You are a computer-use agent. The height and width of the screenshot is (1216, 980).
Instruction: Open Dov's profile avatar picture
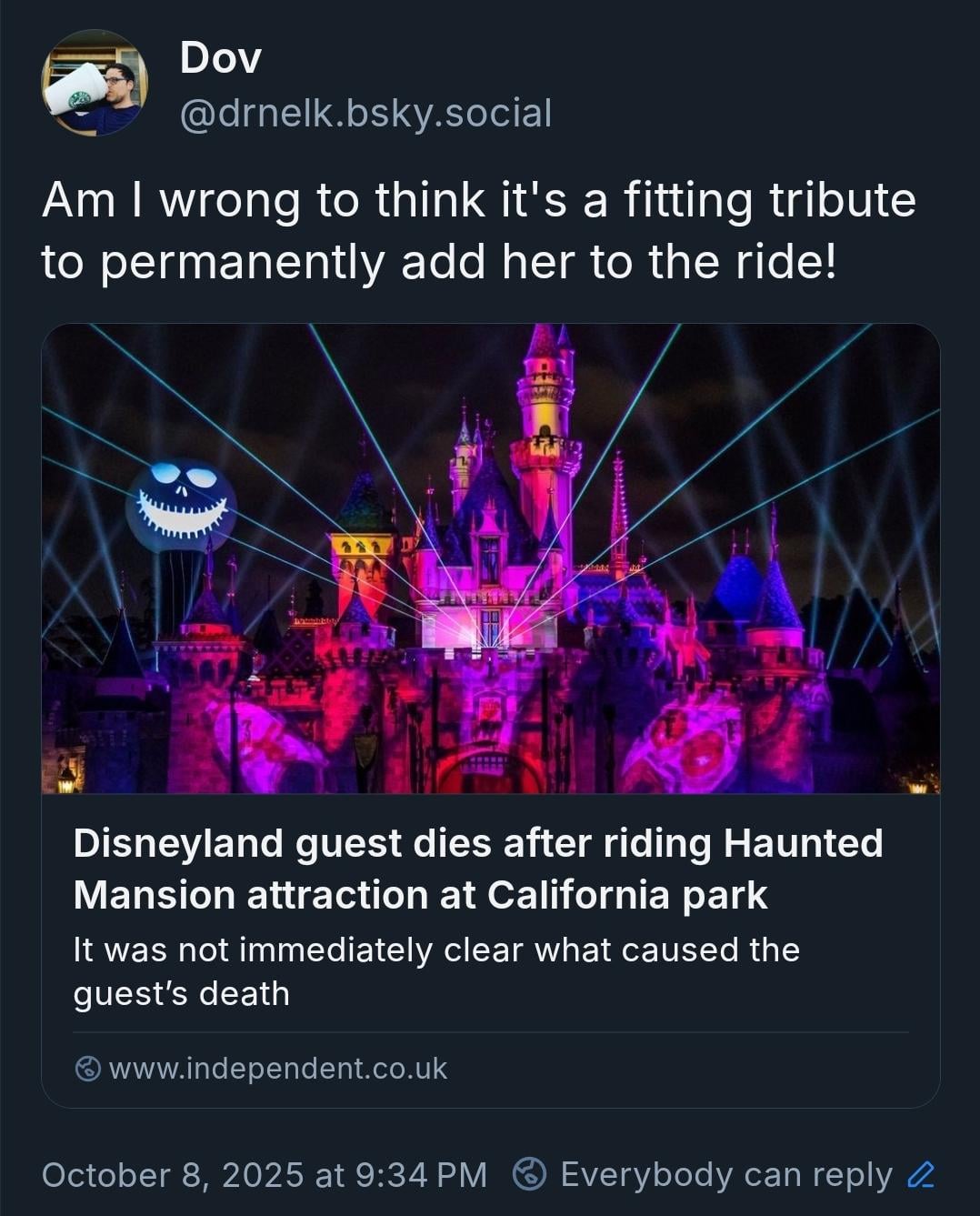[95, 84]
